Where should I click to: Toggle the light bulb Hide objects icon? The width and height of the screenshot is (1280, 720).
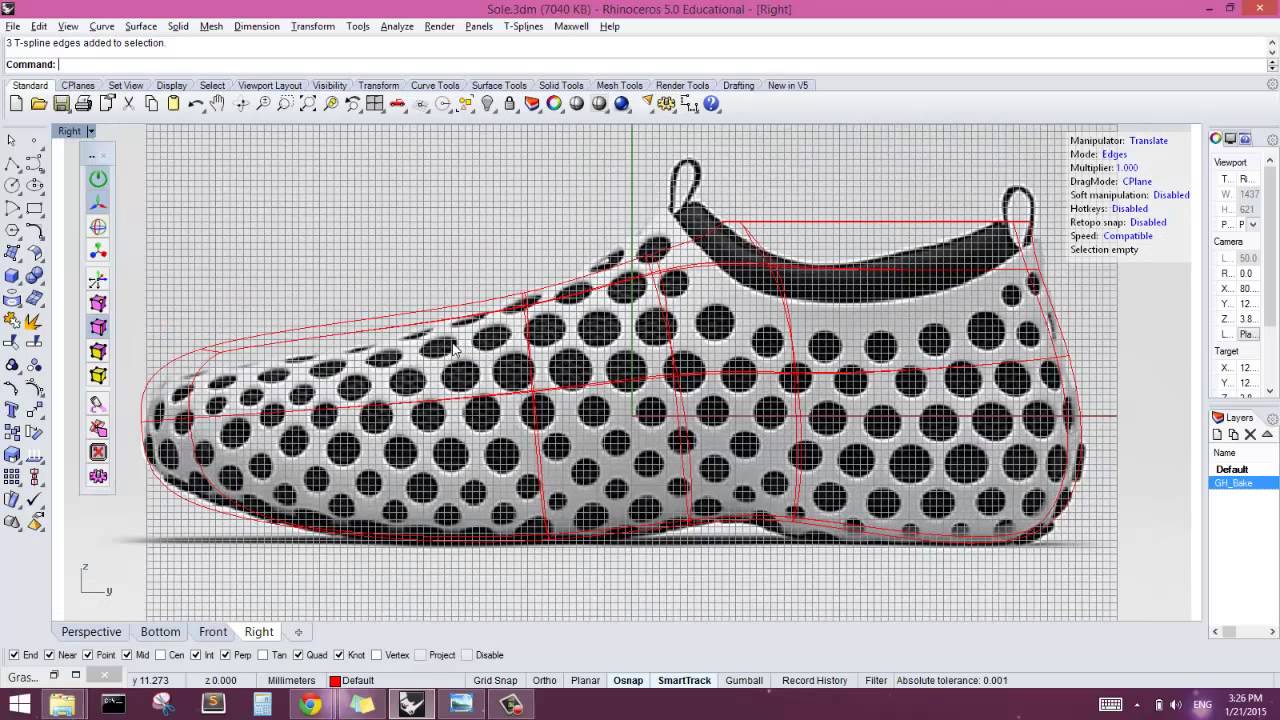[488, 104]
